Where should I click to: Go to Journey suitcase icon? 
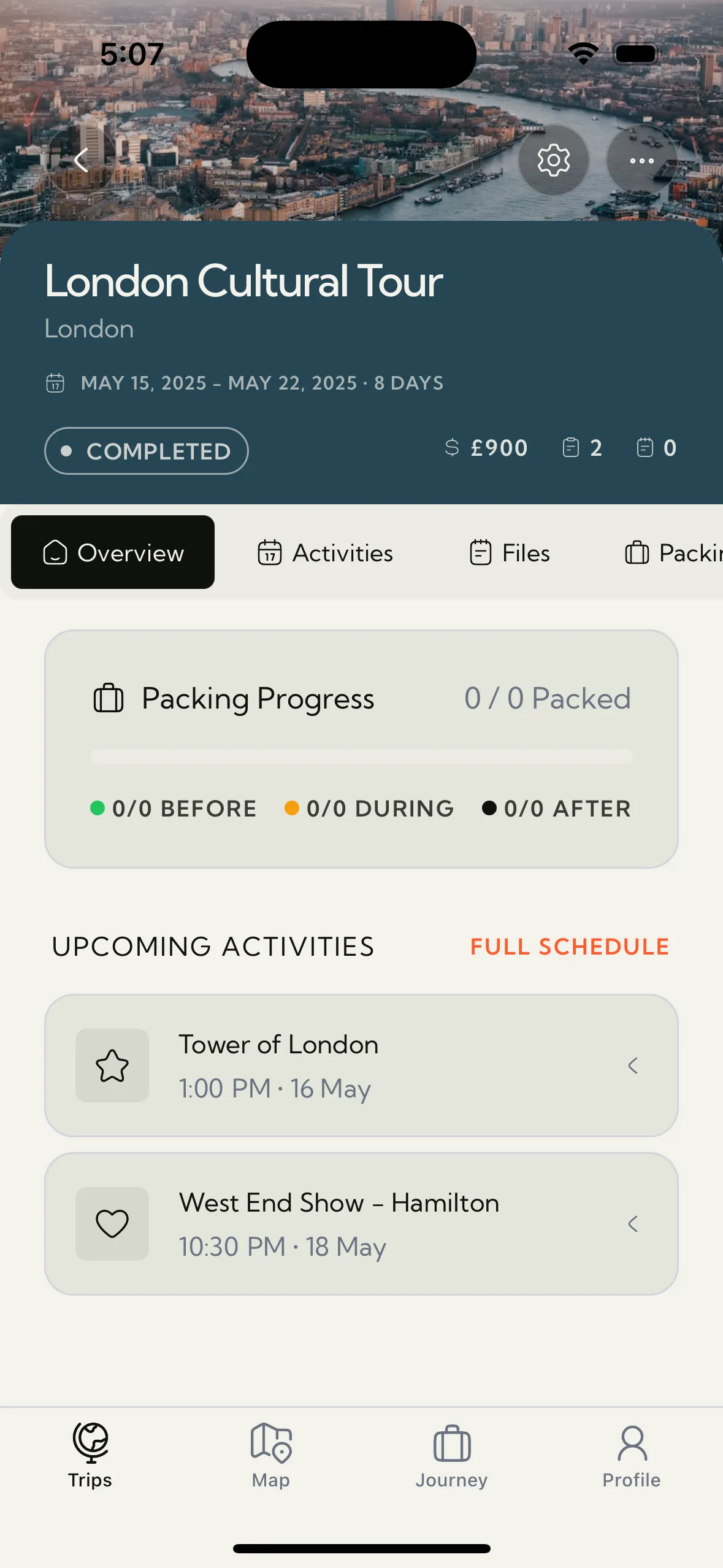coord(452,1443)
